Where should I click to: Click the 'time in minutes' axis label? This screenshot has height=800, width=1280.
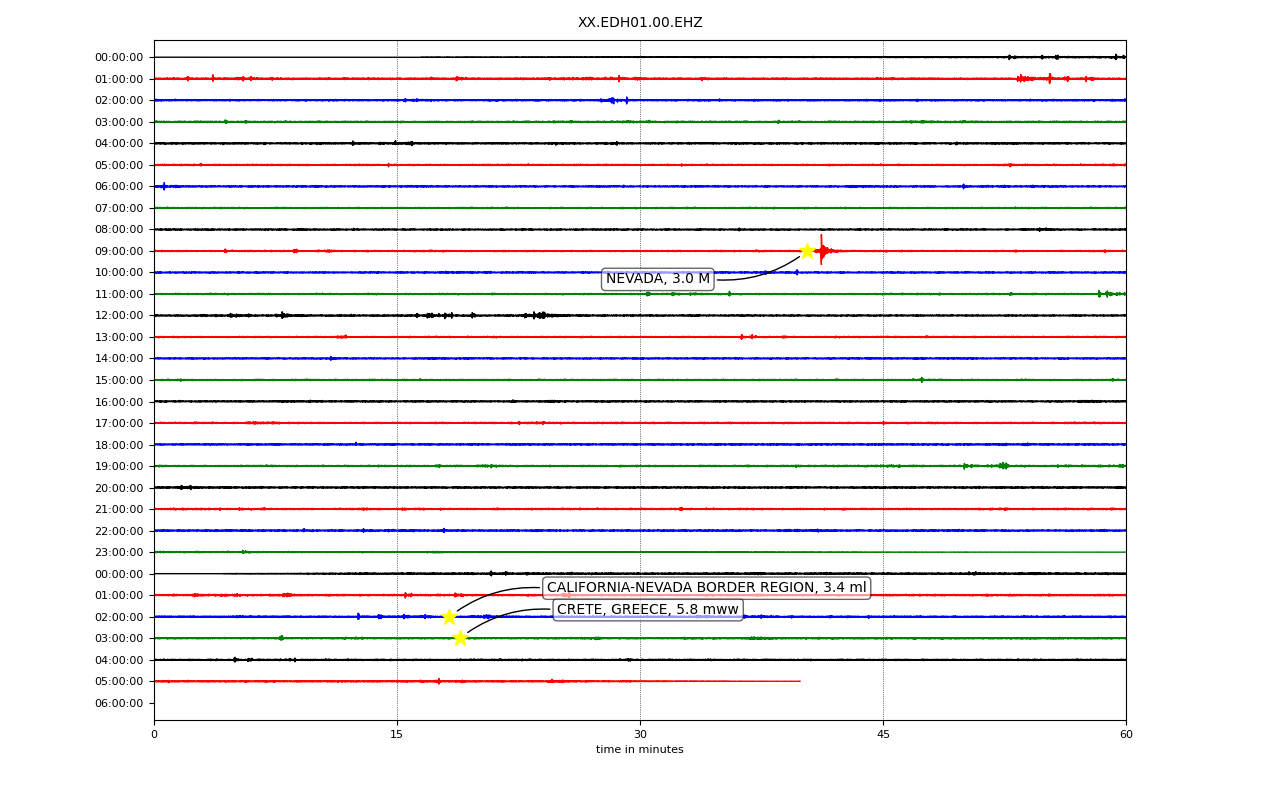[x=640, y=750]
